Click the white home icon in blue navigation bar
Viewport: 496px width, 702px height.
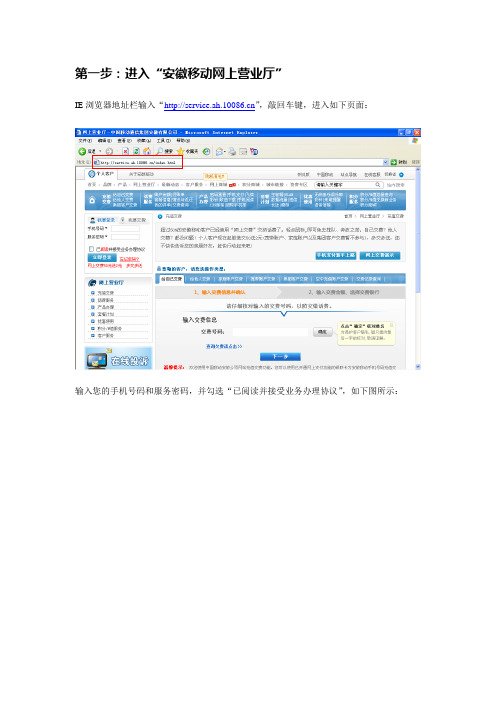(x=92, y=201)
